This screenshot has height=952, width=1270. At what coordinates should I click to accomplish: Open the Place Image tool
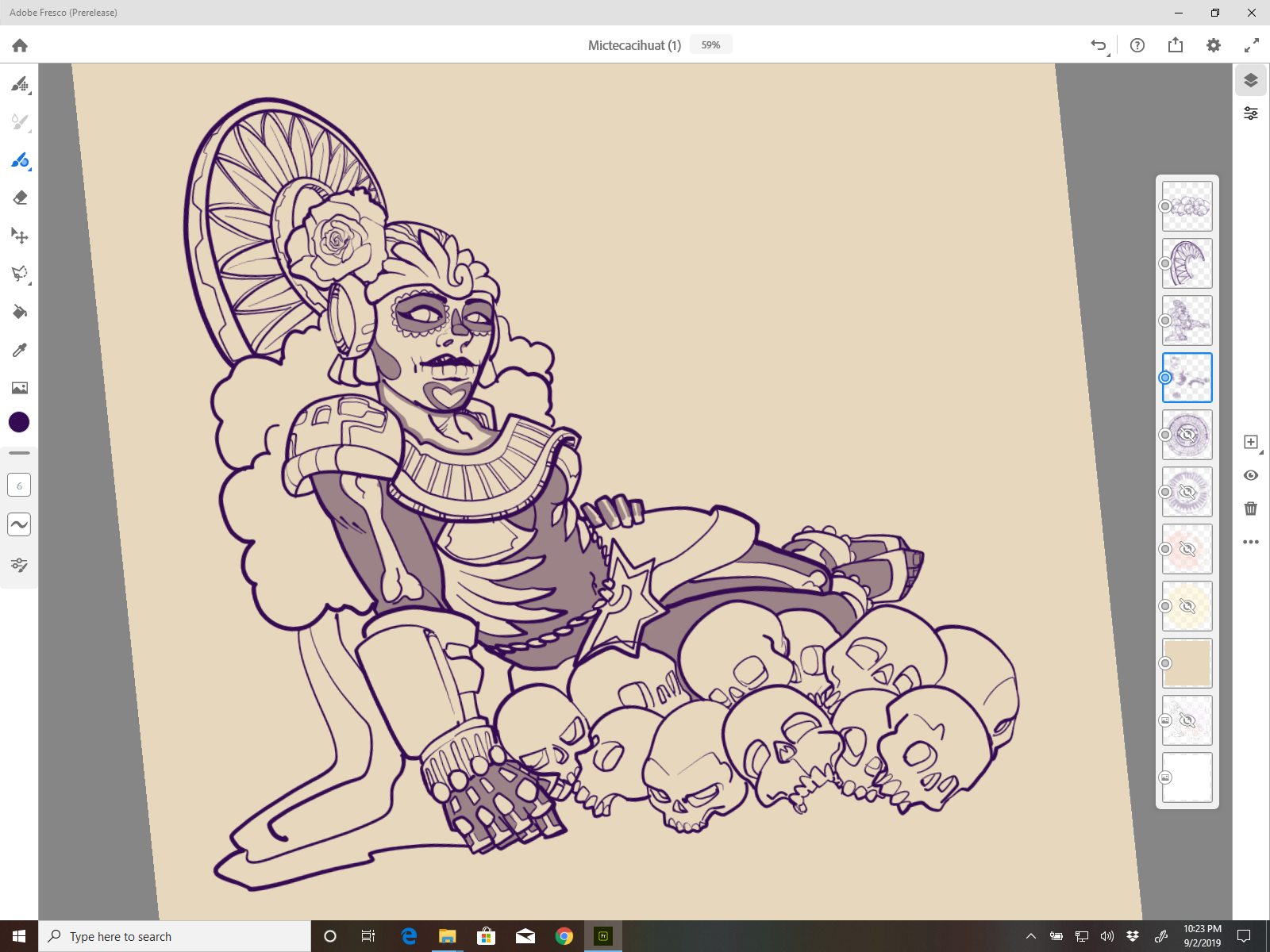pos(20,388)
